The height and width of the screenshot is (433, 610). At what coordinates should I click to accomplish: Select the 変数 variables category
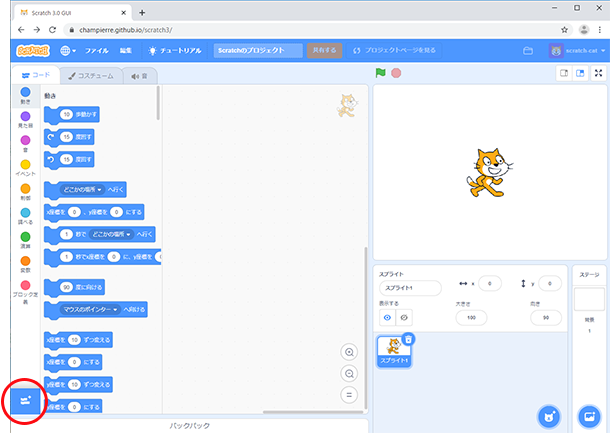25,265
